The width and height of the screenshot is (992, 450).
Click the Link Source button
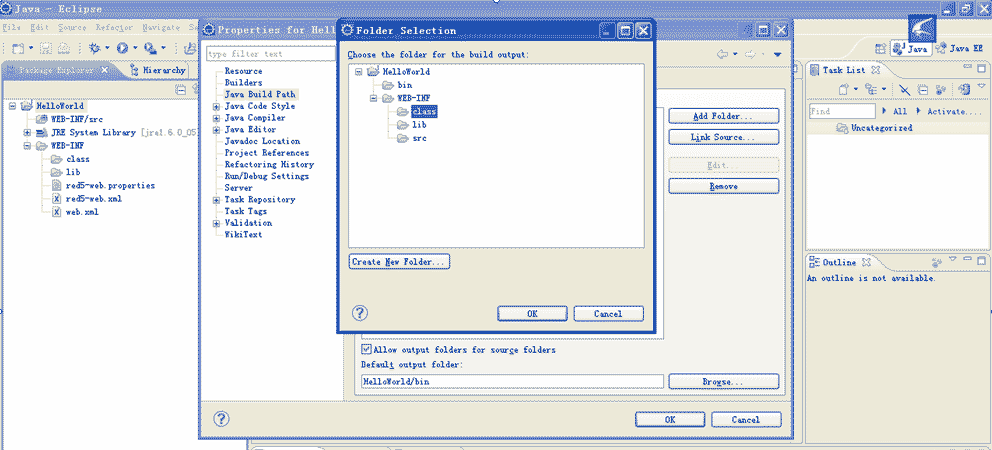point(723,137)
